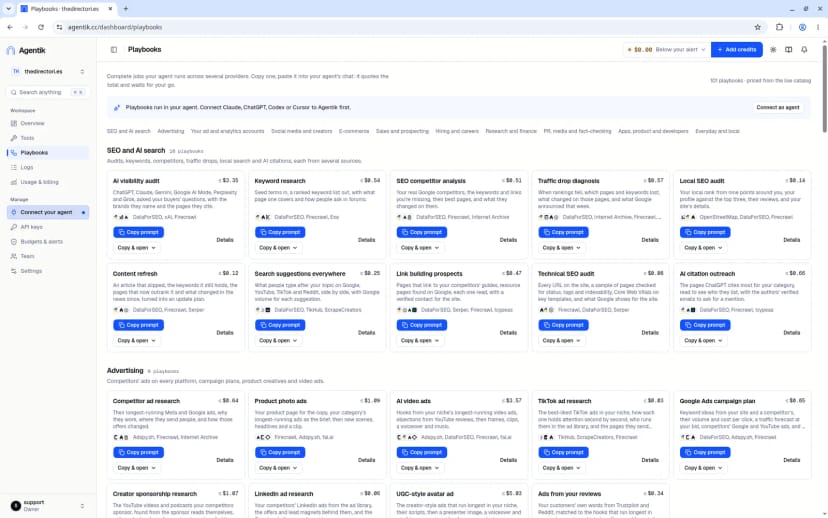
Task: Toggle the theme sun icon
Action: pos(773,50)
